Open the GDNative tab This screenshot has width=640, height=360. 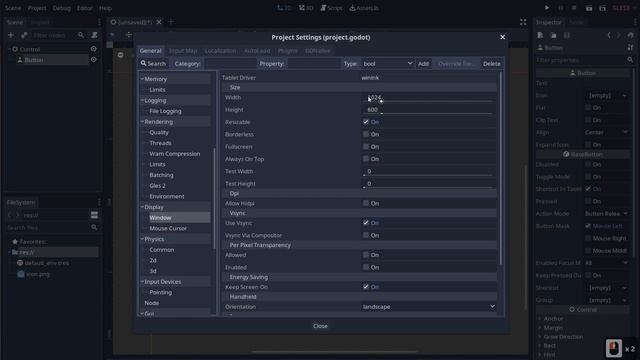(x=318, y=51)
